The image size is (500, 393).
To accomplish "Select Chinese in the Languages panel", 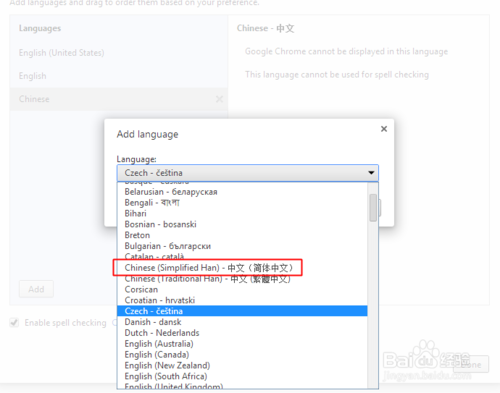I will [119, 99].
